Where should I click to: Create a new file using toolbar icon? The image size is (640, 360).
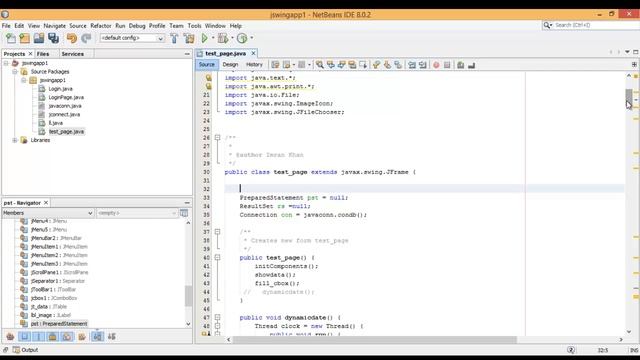[x=11, y=38]
